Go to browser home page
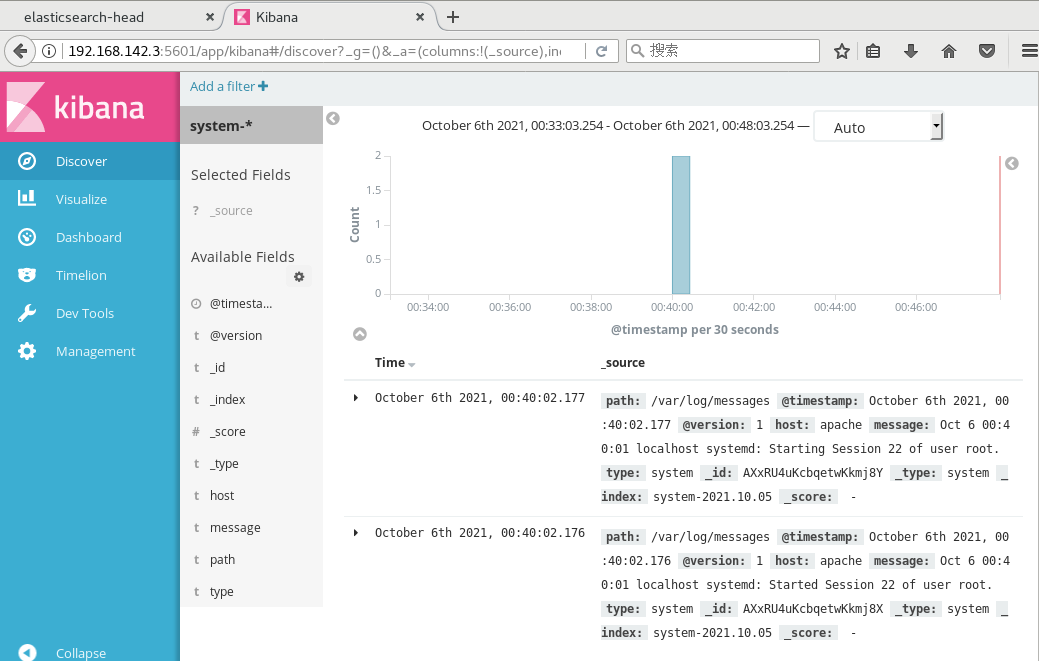 (949, 51)
